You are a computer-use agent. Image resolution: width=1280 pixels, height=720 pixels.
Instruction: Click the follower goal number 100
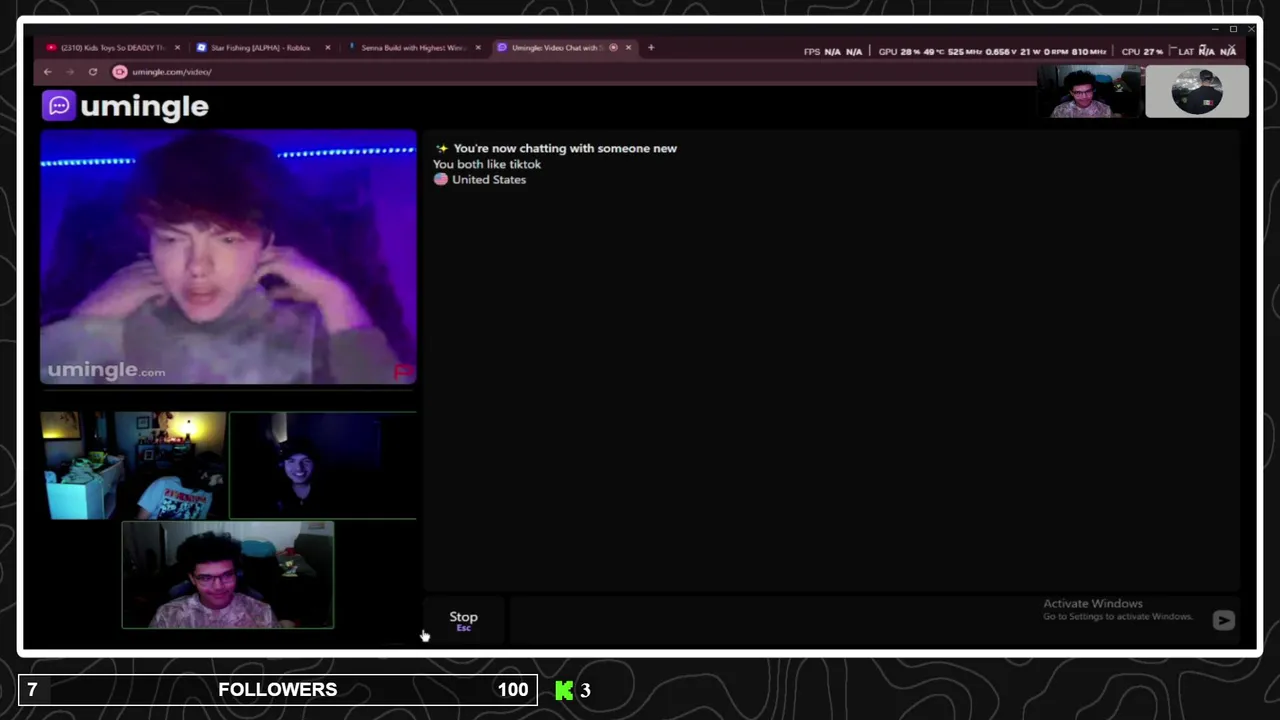512,690
